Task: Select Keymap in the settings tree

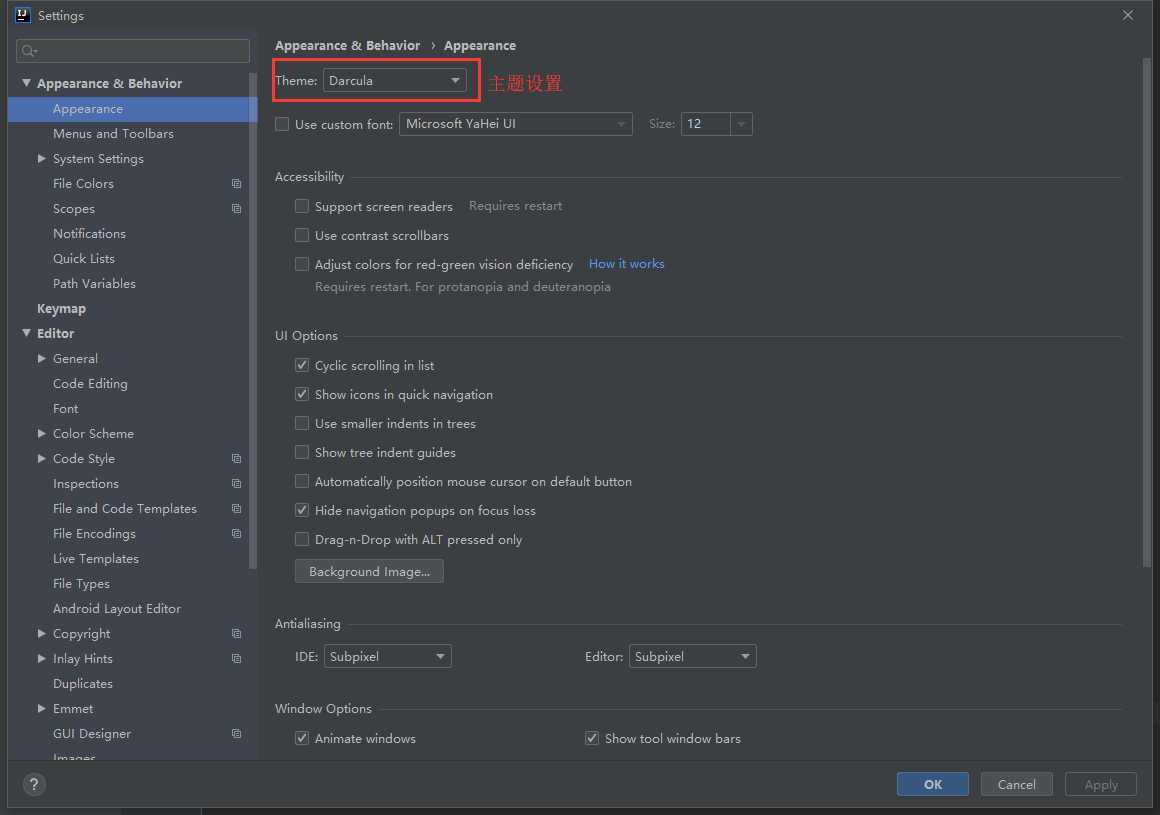Action: (61, 308)
